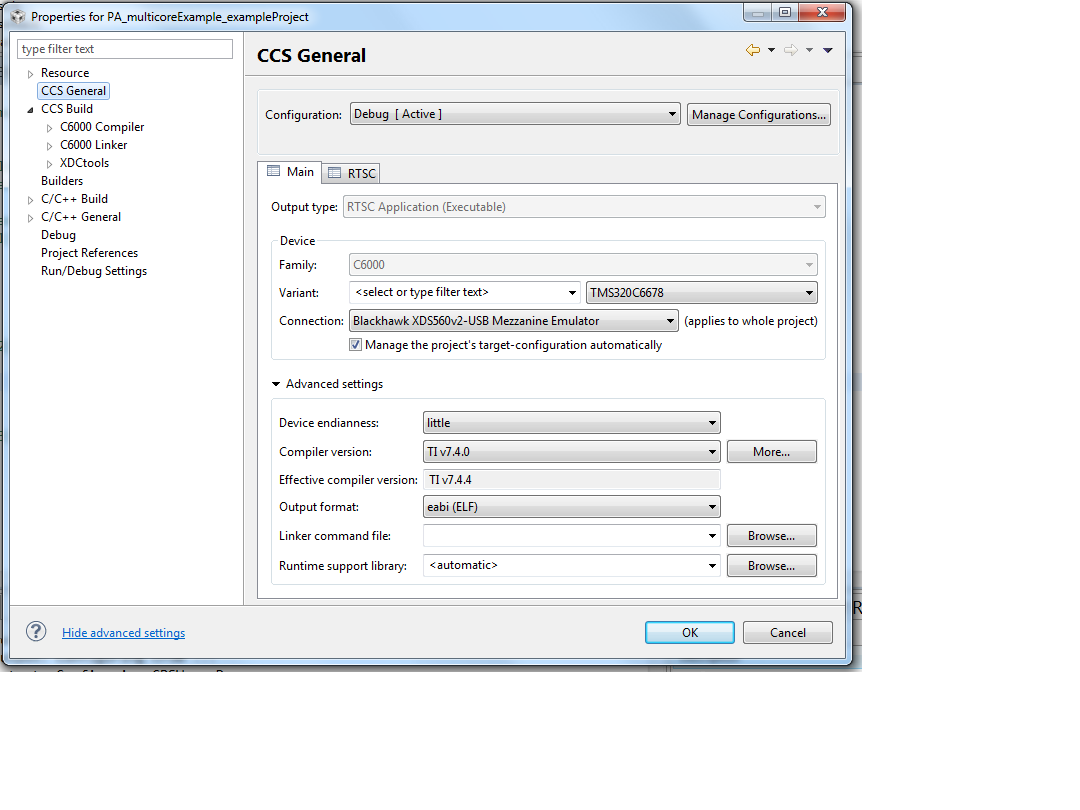1080x810 pixels.
Task: Expand the Resource tree node
Action: tap(30, 74)
